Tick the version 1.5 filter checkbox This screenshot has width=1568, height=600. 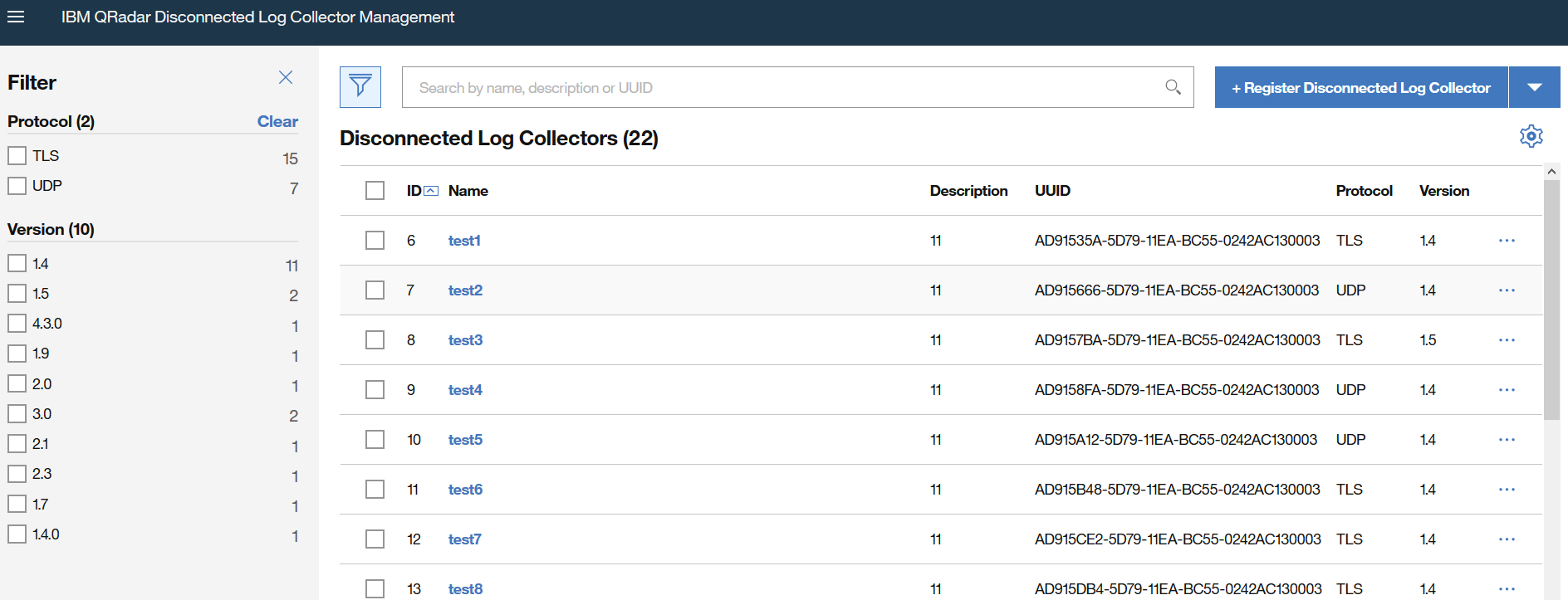[17, 294]
